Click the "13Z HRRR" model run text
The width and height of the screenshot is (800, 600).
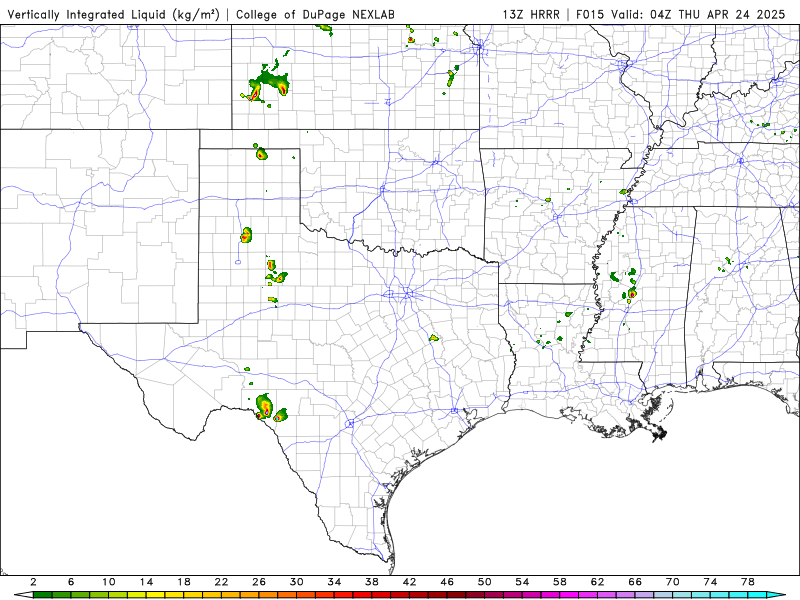tap(531, 14)
